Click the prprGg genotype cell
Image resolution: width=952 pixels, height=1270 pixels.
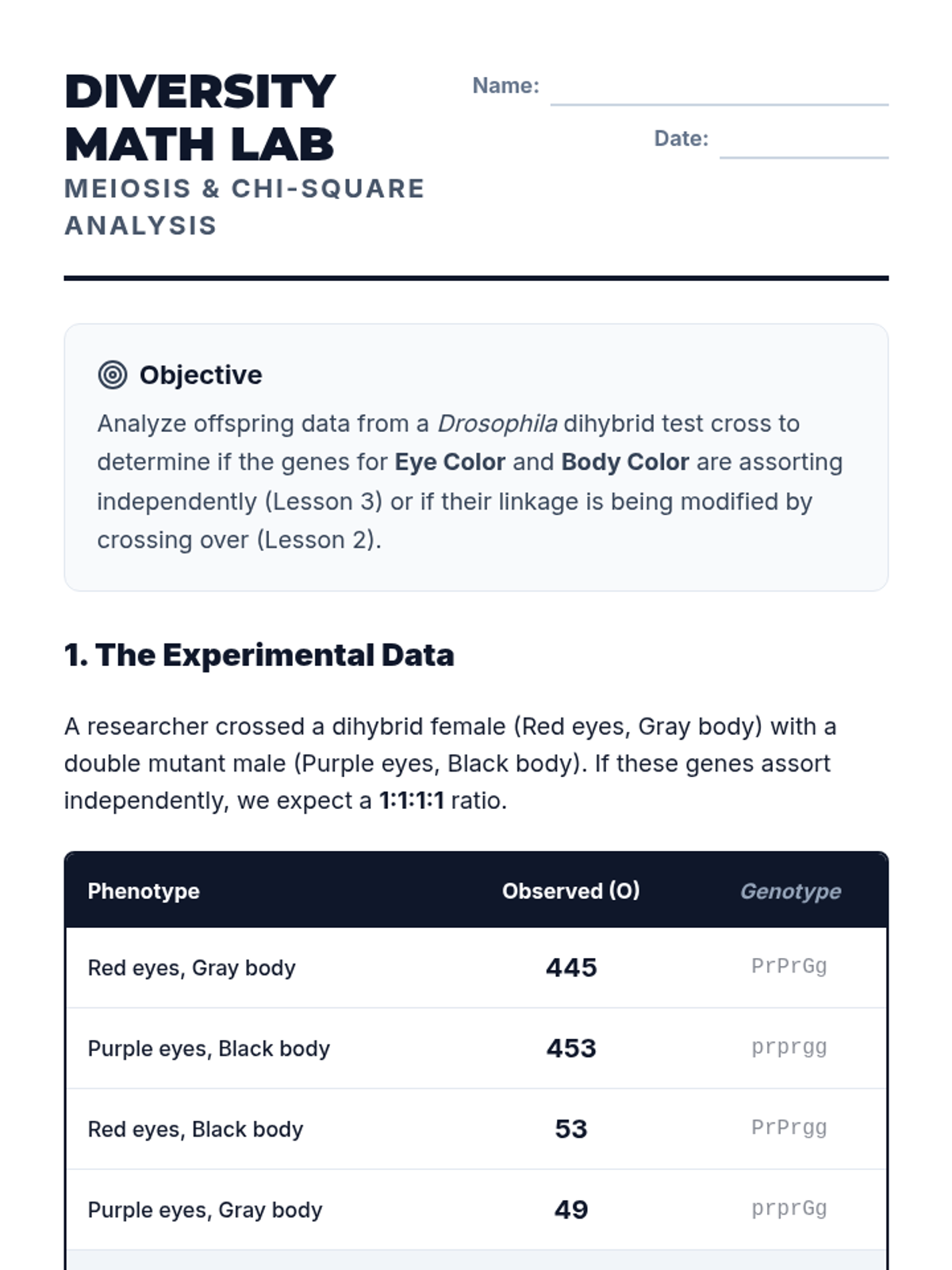tap(789, 1208)
